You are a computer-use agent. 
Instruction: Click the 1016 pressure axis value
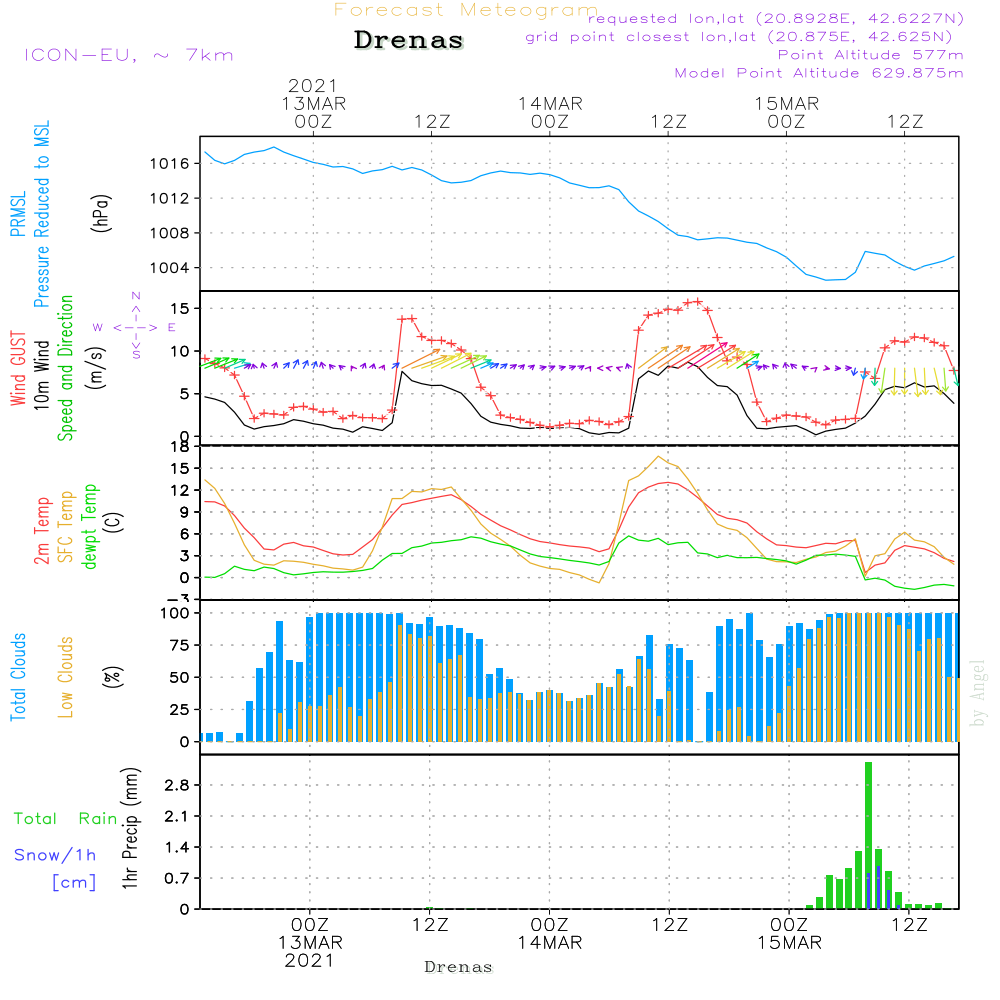[x=170, y=164]
